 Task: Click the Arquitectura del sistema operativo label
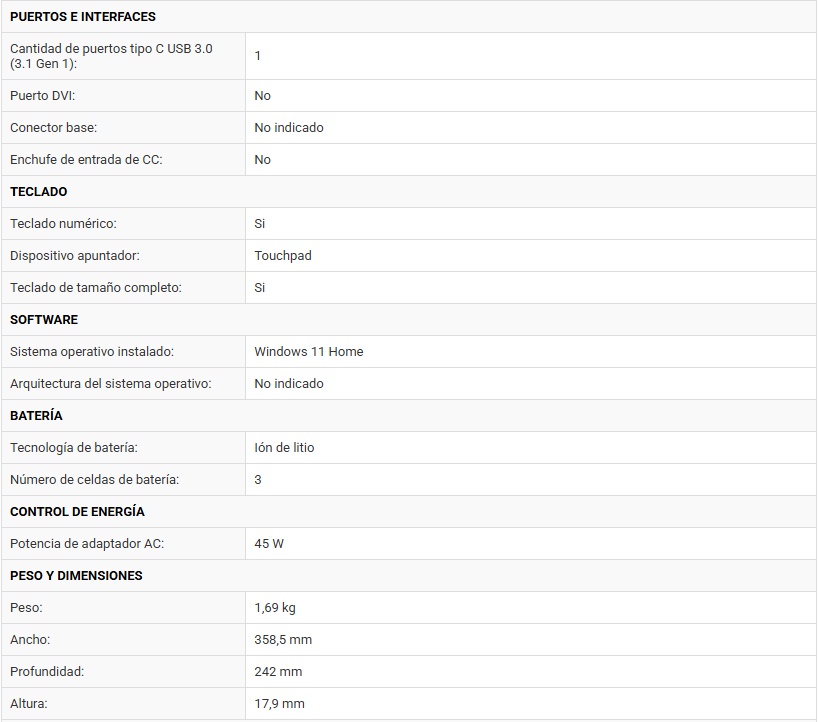(111, 384)
